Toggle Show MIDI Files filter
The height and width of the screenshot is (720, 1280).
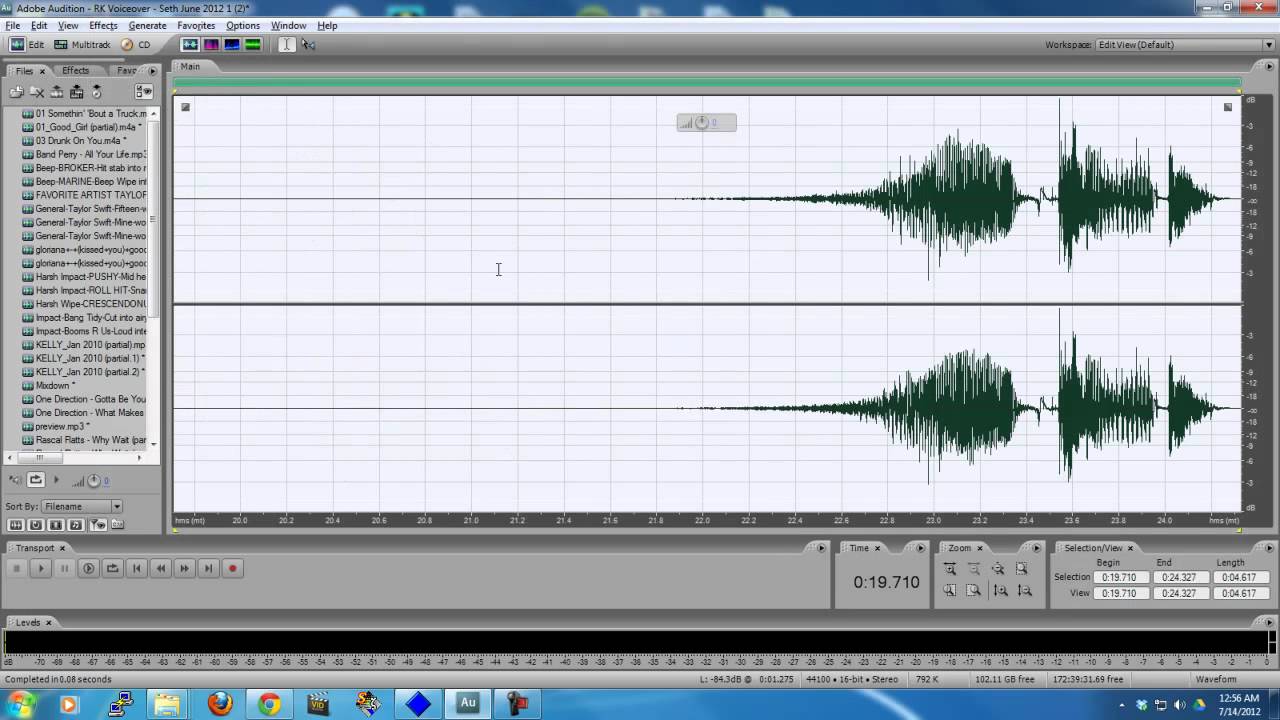click(x=75, y=525)
